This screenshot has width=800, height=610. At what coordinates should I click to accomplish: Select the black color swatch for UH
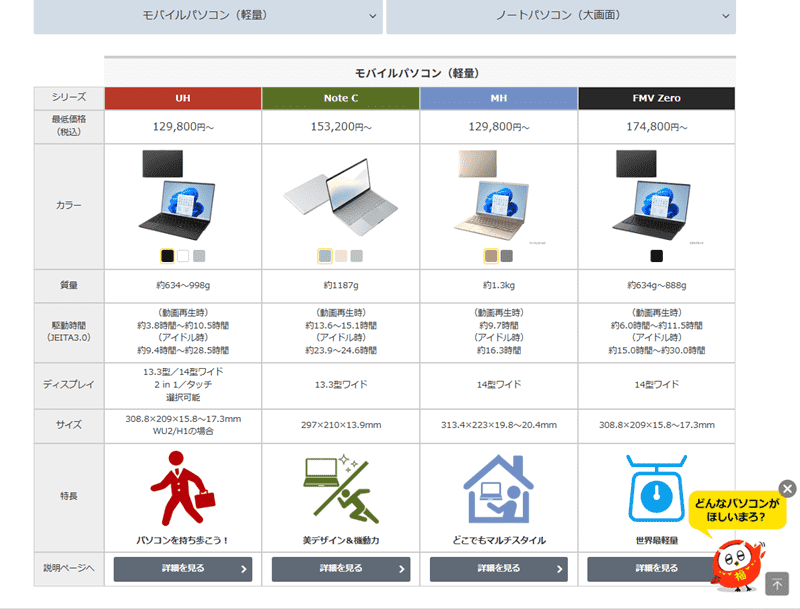click(167, 256)
